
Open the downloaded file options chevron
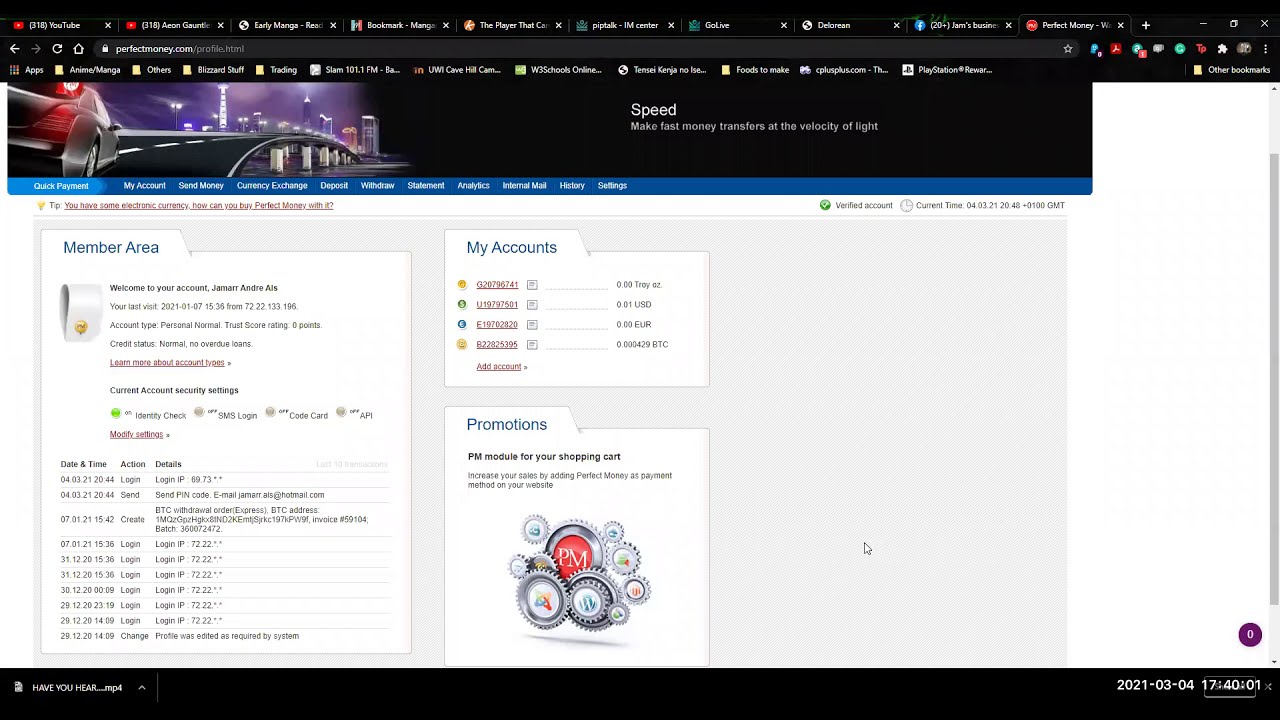click(x=141, y=687)
